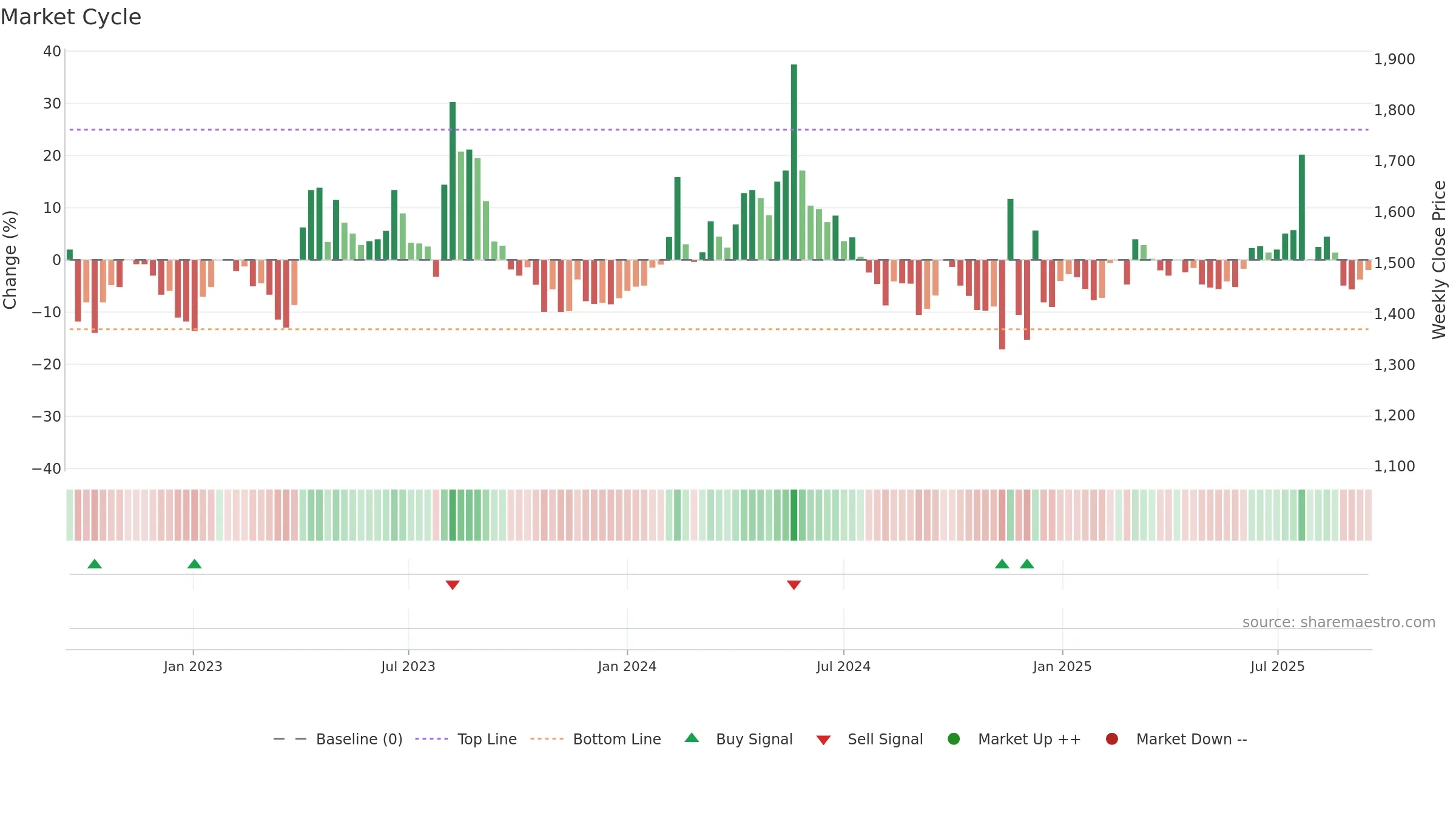This screenshot has height=819, width=1456.
Task: Click the green Buy Signal triangle in legend
Action: pos(692,738)
